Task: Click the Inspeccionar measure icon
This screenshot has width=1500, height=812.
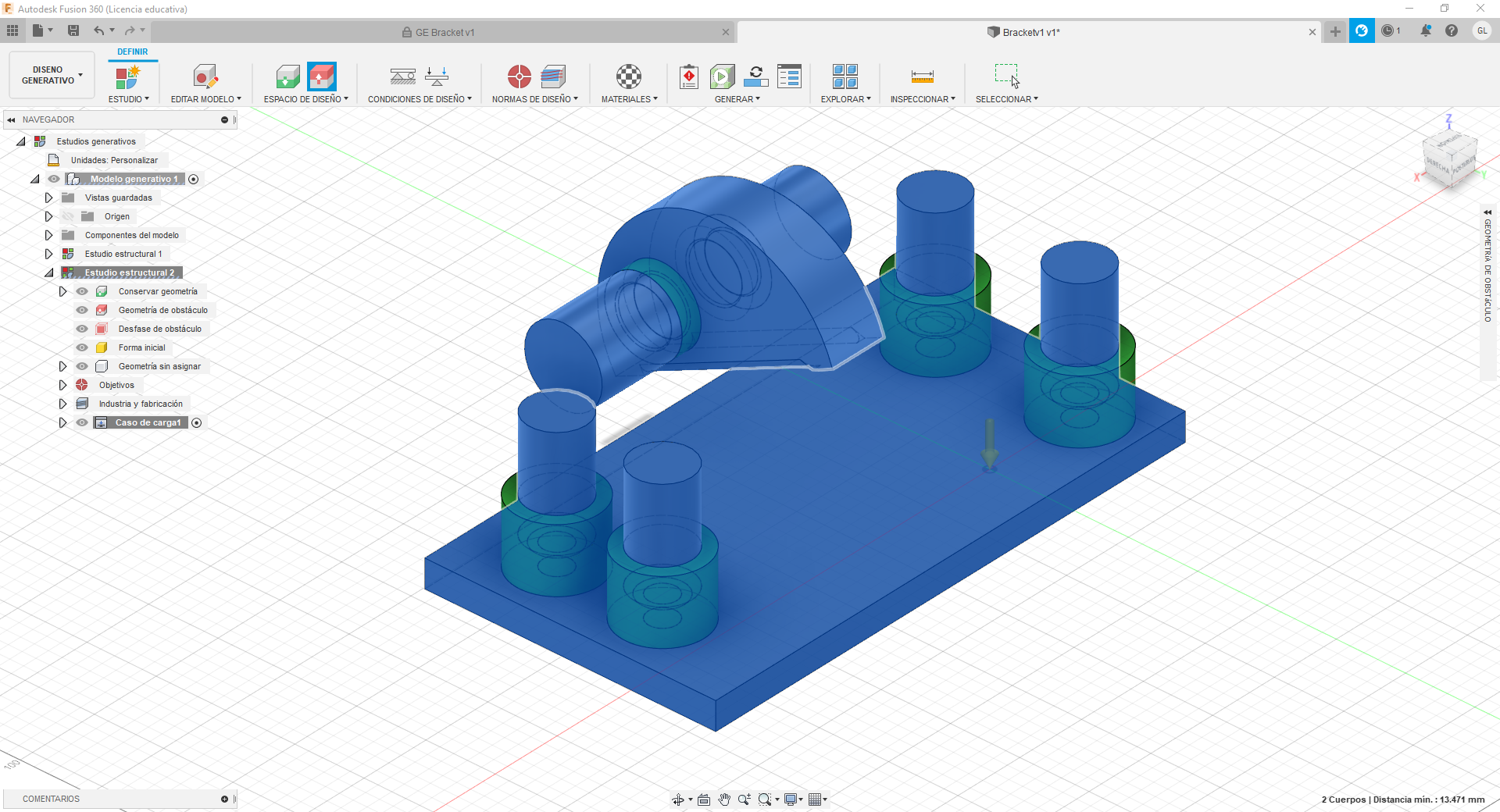Action: click(x=923, y=77)
